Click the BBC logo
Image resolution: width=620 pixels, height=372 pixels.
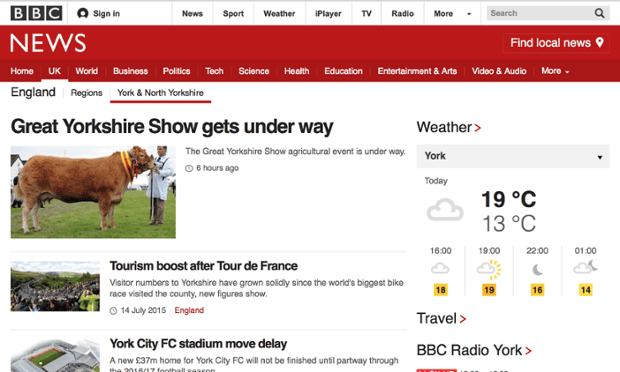click(x=36, y=13)
